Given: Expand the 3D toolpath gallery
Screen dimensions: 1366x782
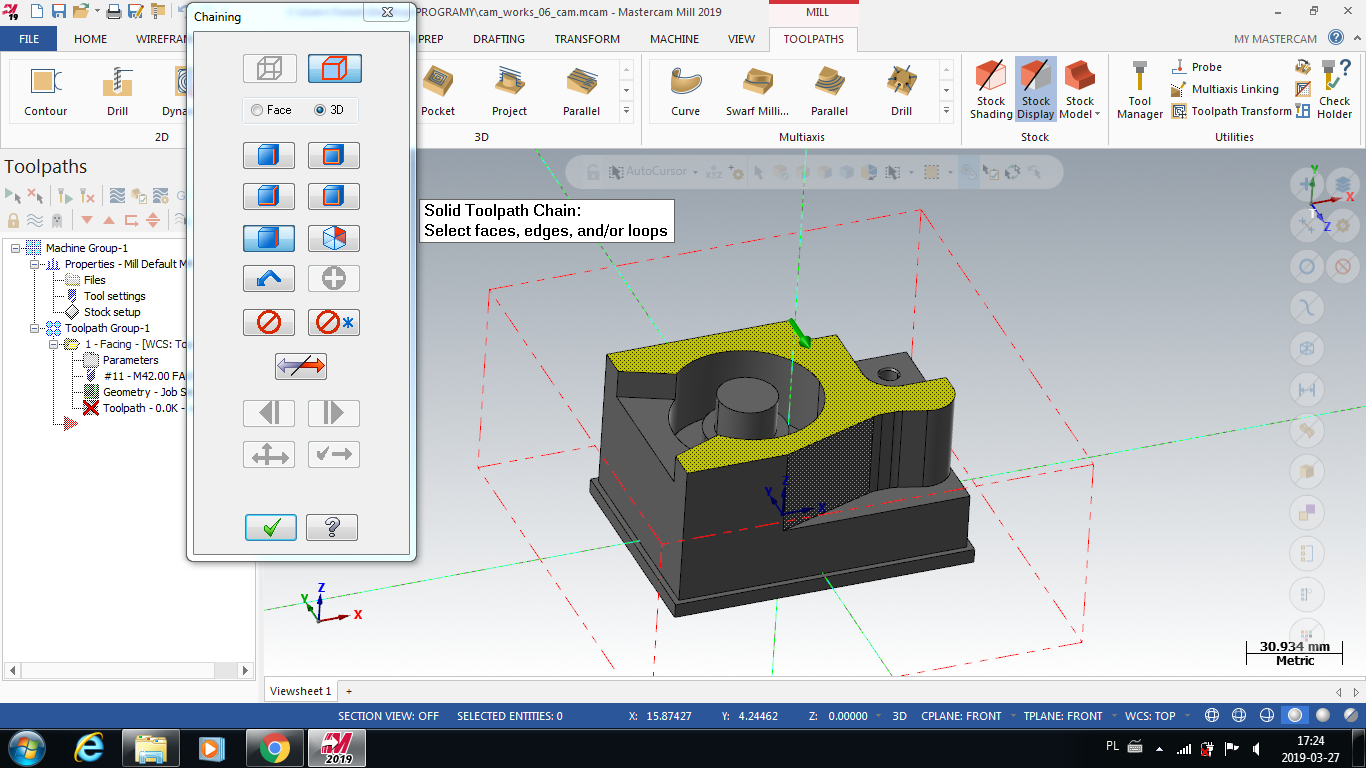Looking at the screenshot, I should (x=627, y=112).
